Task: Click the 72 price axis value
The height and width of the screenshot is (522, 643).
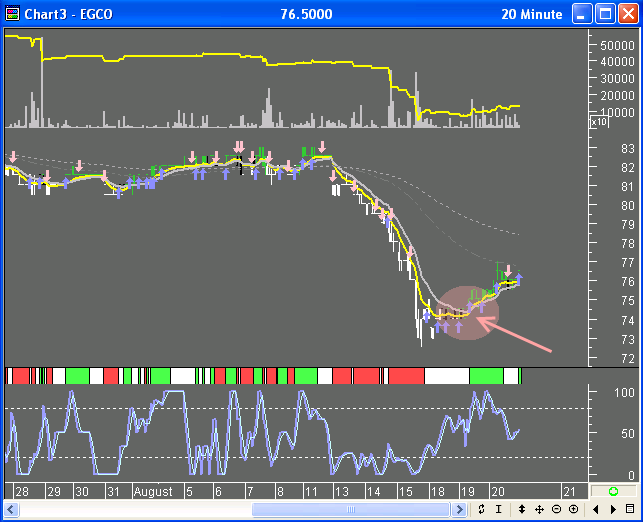Action: tap(628, 359)
